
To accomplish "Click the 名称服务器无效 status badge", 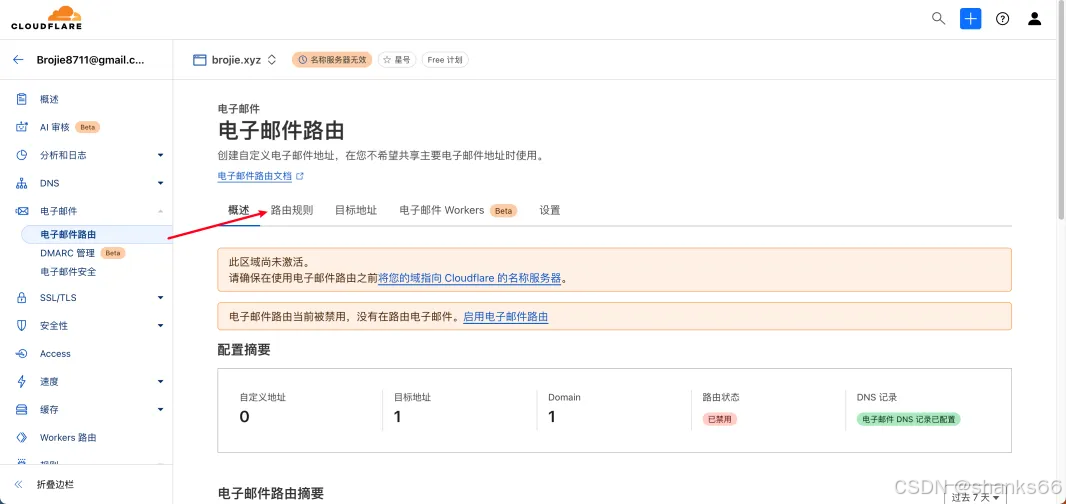I will click(x=332, y=60).
